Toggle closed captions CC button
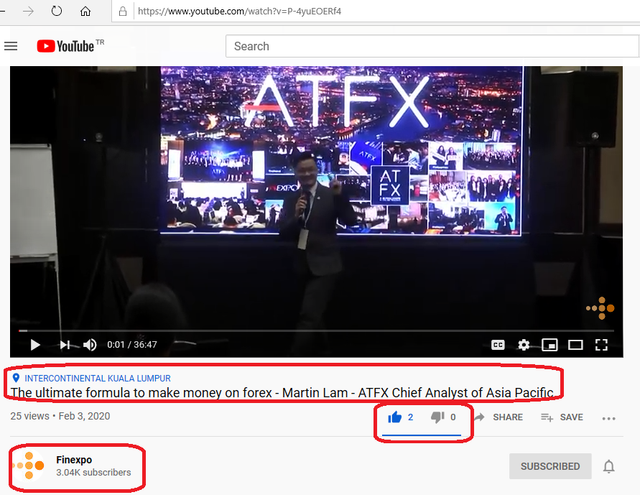 click(498, 345)
